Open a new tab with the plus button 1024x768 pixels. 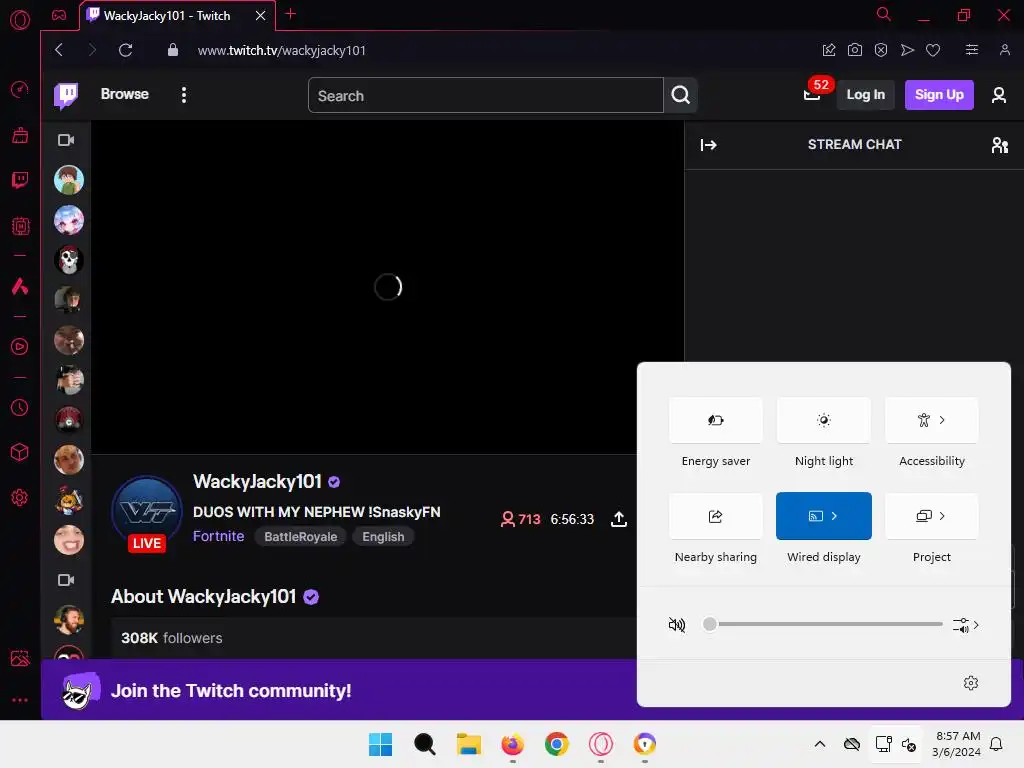pos(291,14)
